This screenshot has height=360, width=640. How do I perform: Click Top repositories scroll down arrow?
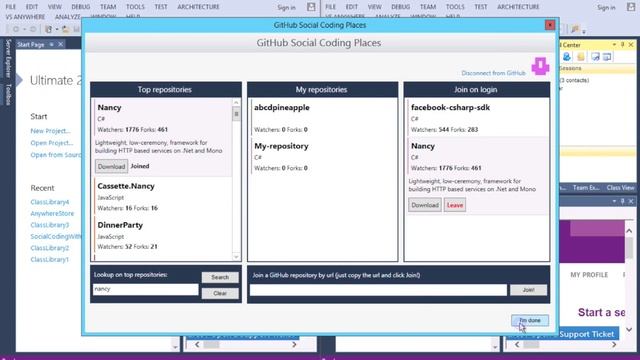236,257
